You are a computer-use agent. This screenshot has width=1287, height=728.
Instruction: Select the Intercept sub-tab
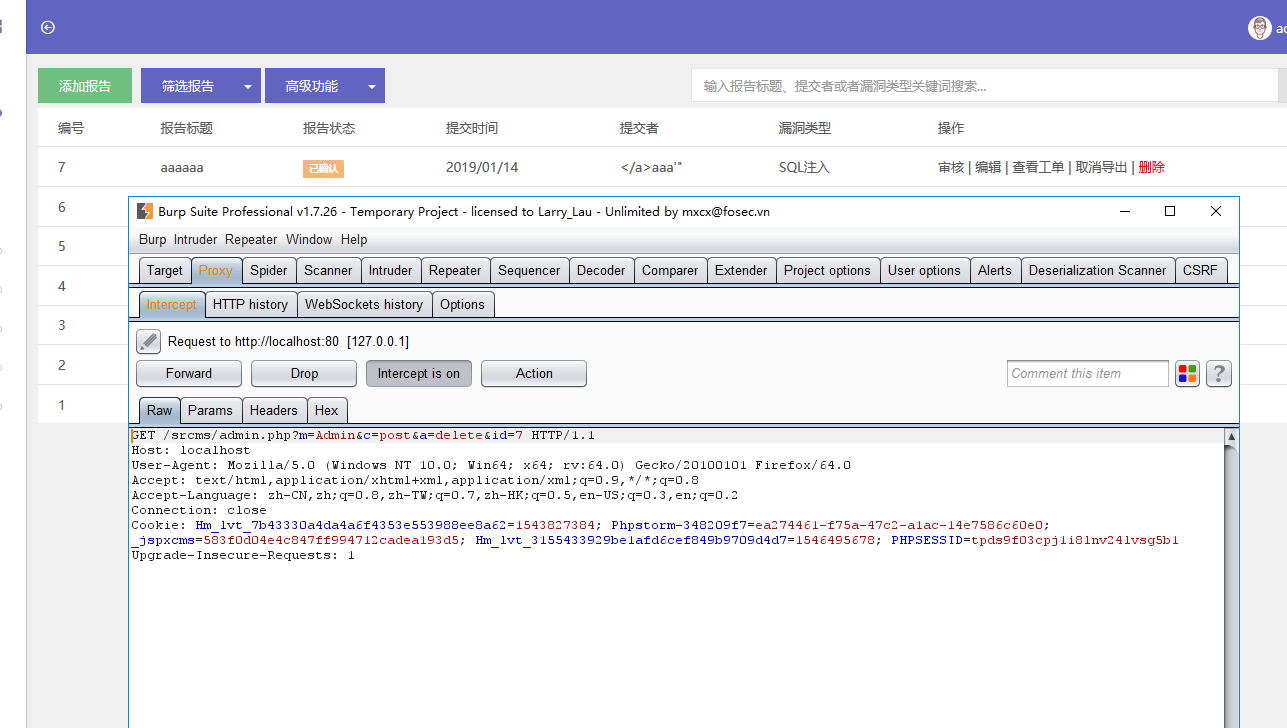(x=172, y=304)
